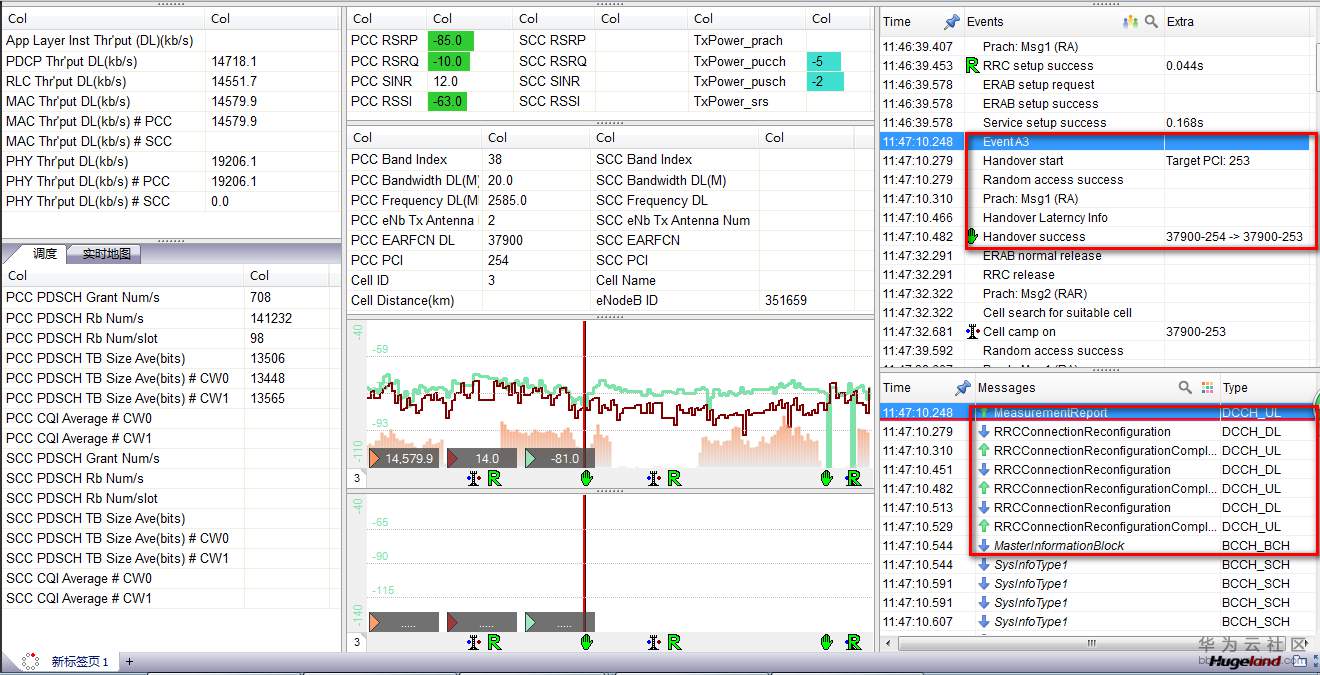Viewport: 1320px width, 675px height.
Task: Select the ERAB setup request event
Action: click(x=1094, y=85)
